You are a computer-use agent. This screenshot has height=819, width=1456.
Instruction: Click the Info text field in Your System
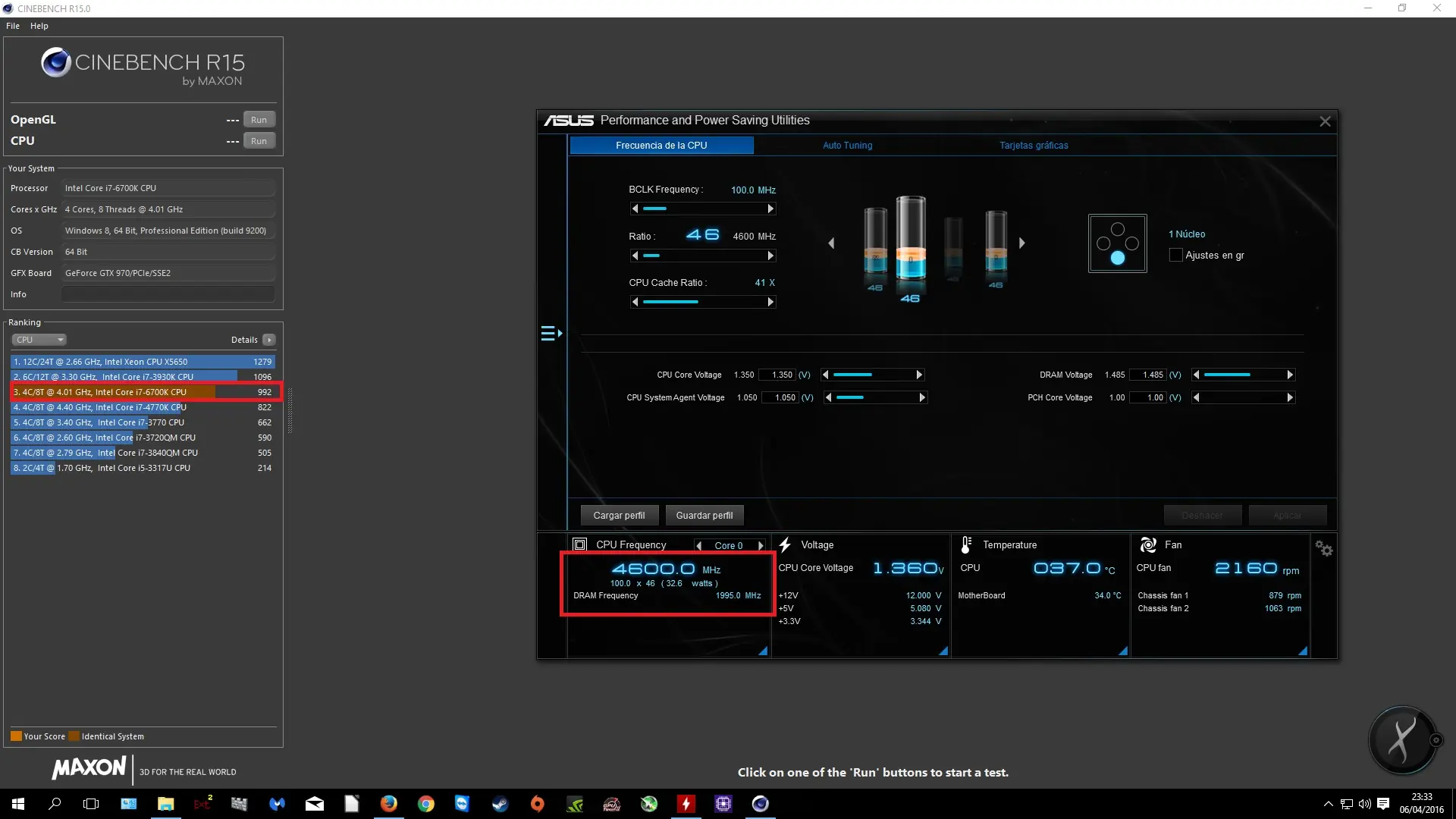(x=168, y=294)
